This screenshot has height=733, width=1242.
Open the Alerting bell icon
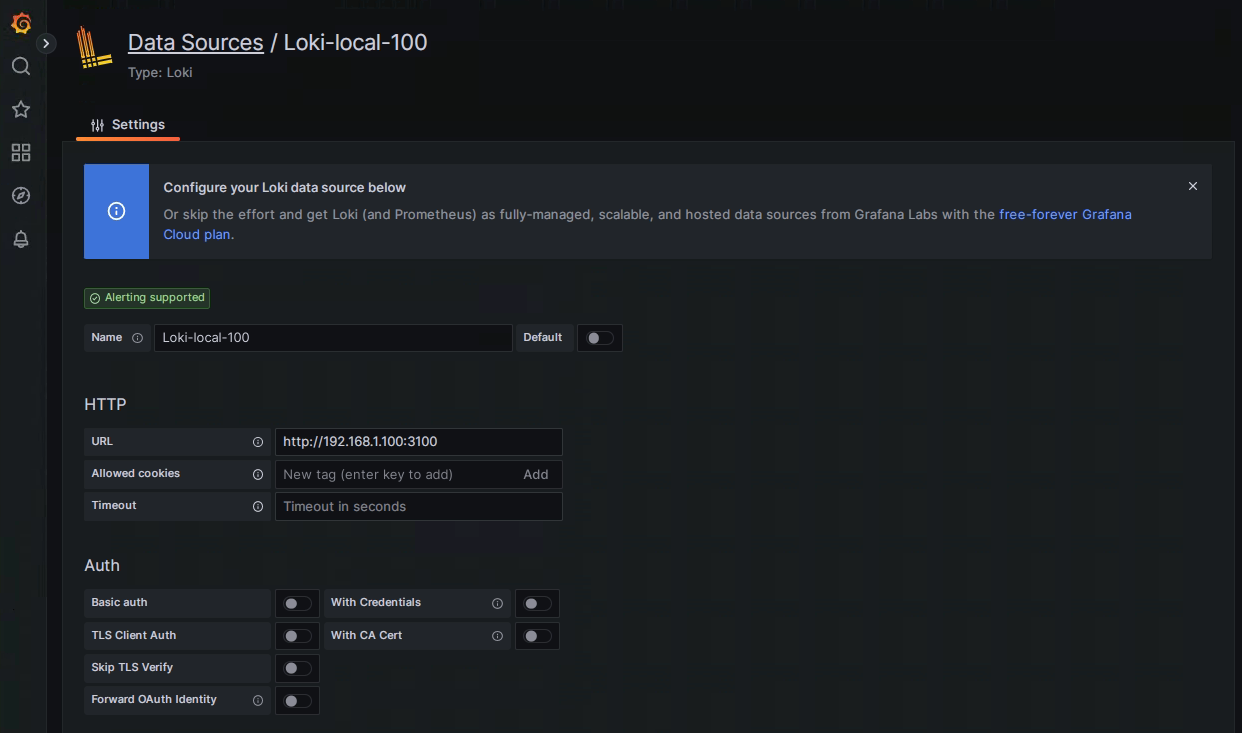click(21, 239)
